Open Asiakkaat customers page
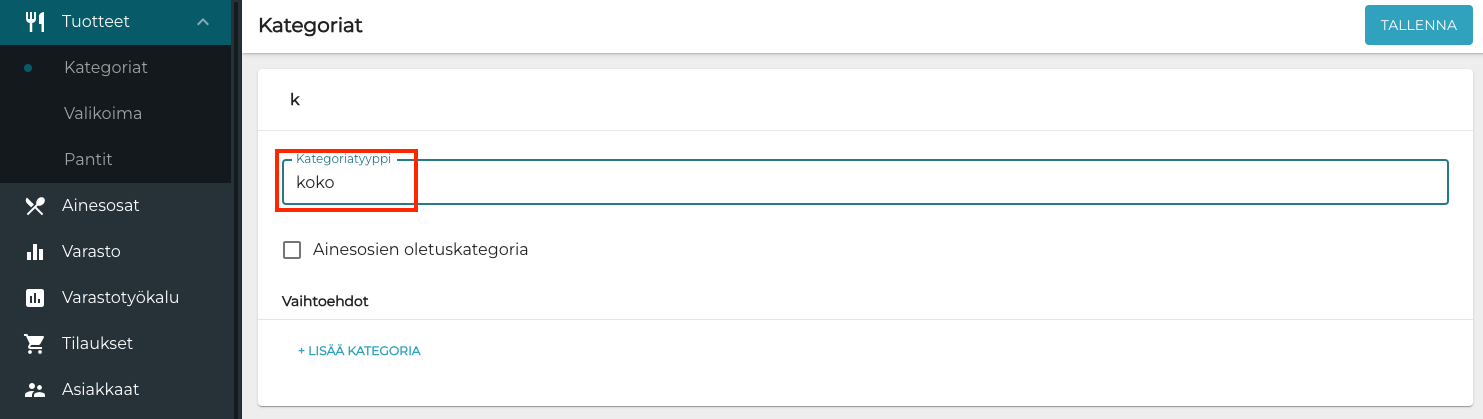This screenshot has width=1483, height=419. coord(100,390)
